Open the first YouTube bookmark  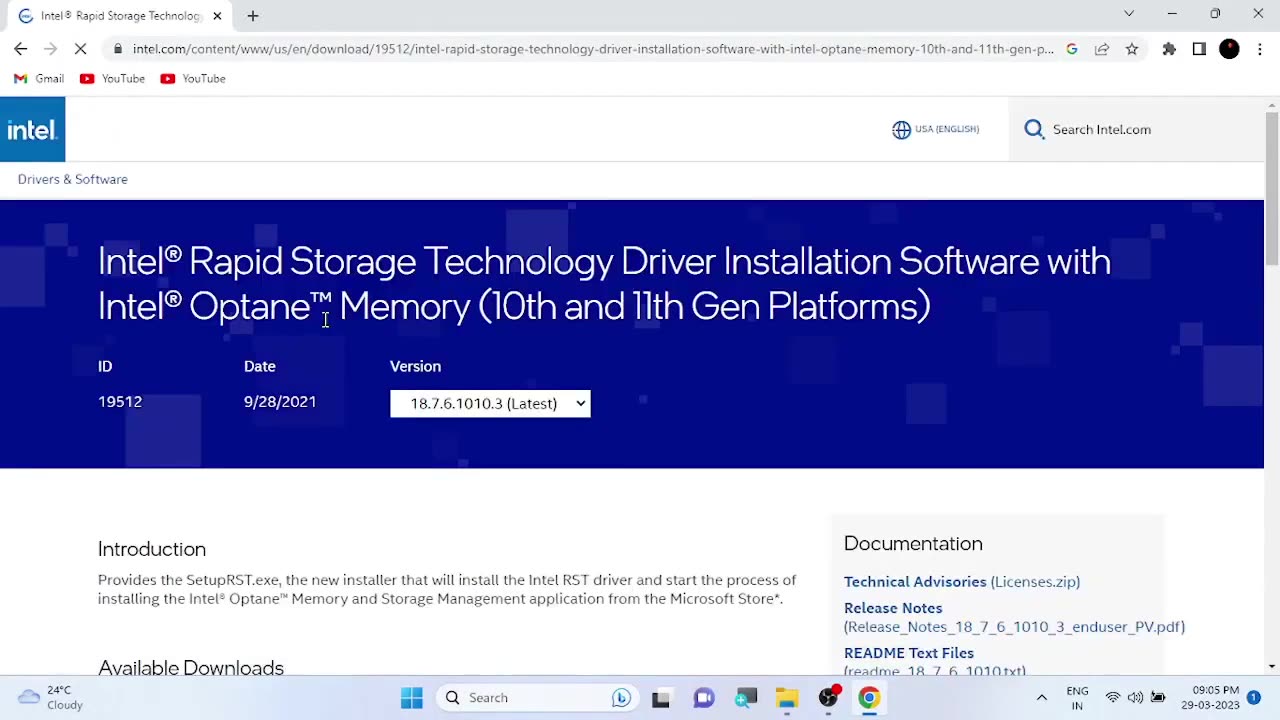click(x=112, y=79)
